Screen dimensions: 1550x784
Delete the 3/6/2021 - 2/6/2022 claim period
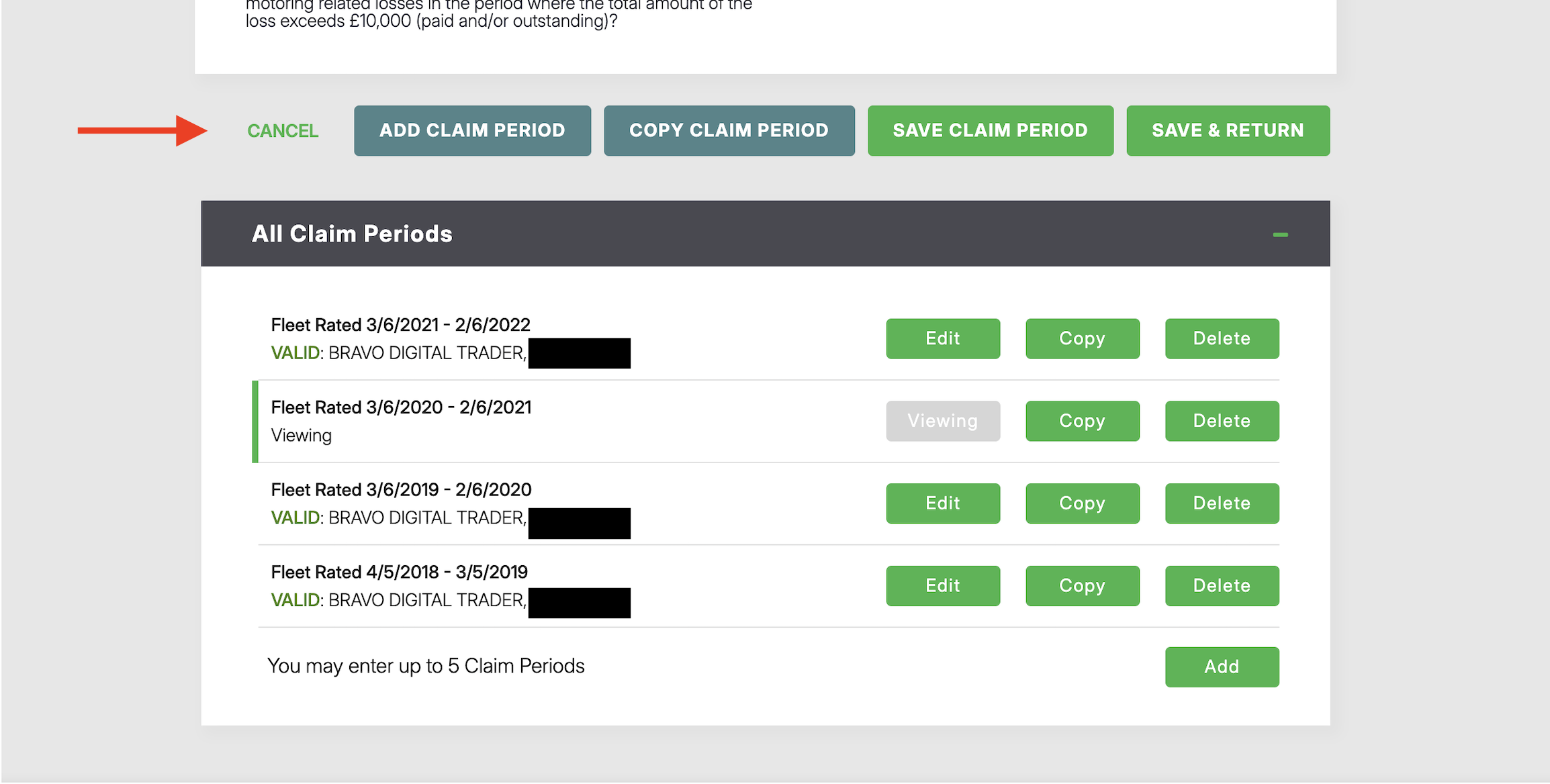click(x=1222, y=338)
